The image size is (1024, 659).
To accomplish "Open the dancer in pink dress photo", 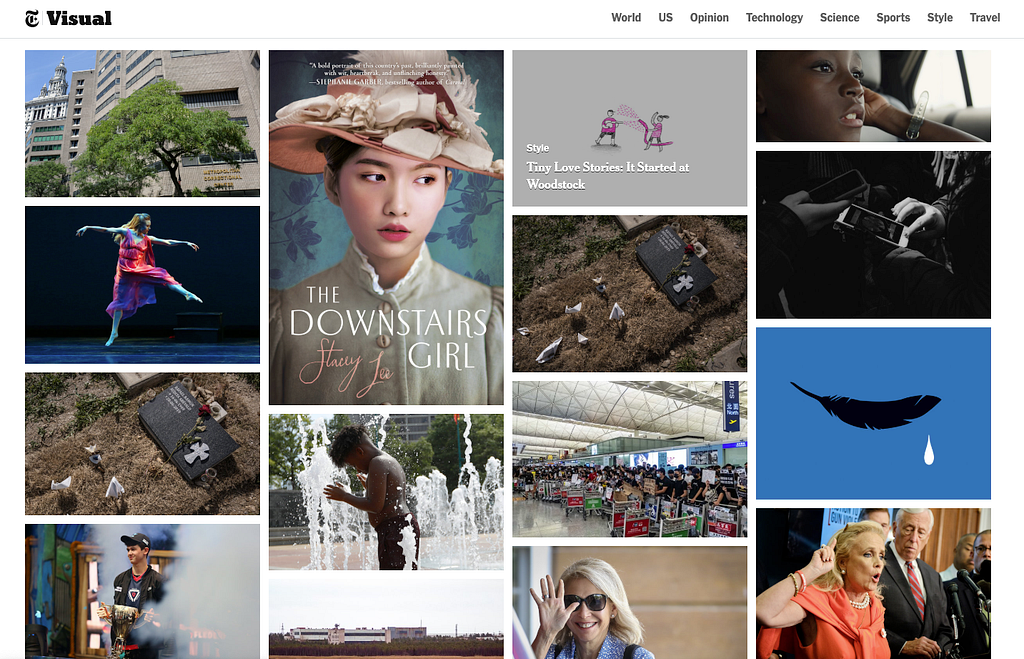I will pyautogui.click(x=142, y=285).
